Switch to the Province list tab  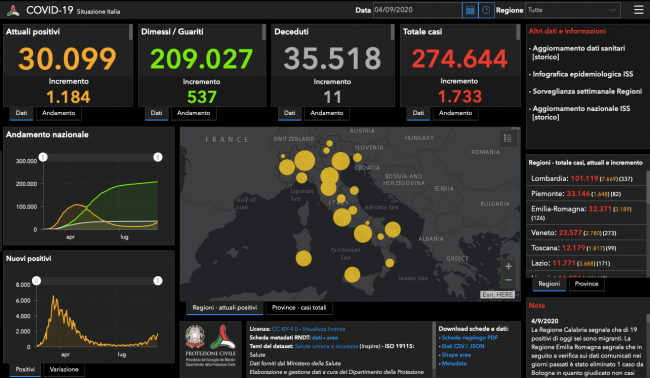[587, 284]
